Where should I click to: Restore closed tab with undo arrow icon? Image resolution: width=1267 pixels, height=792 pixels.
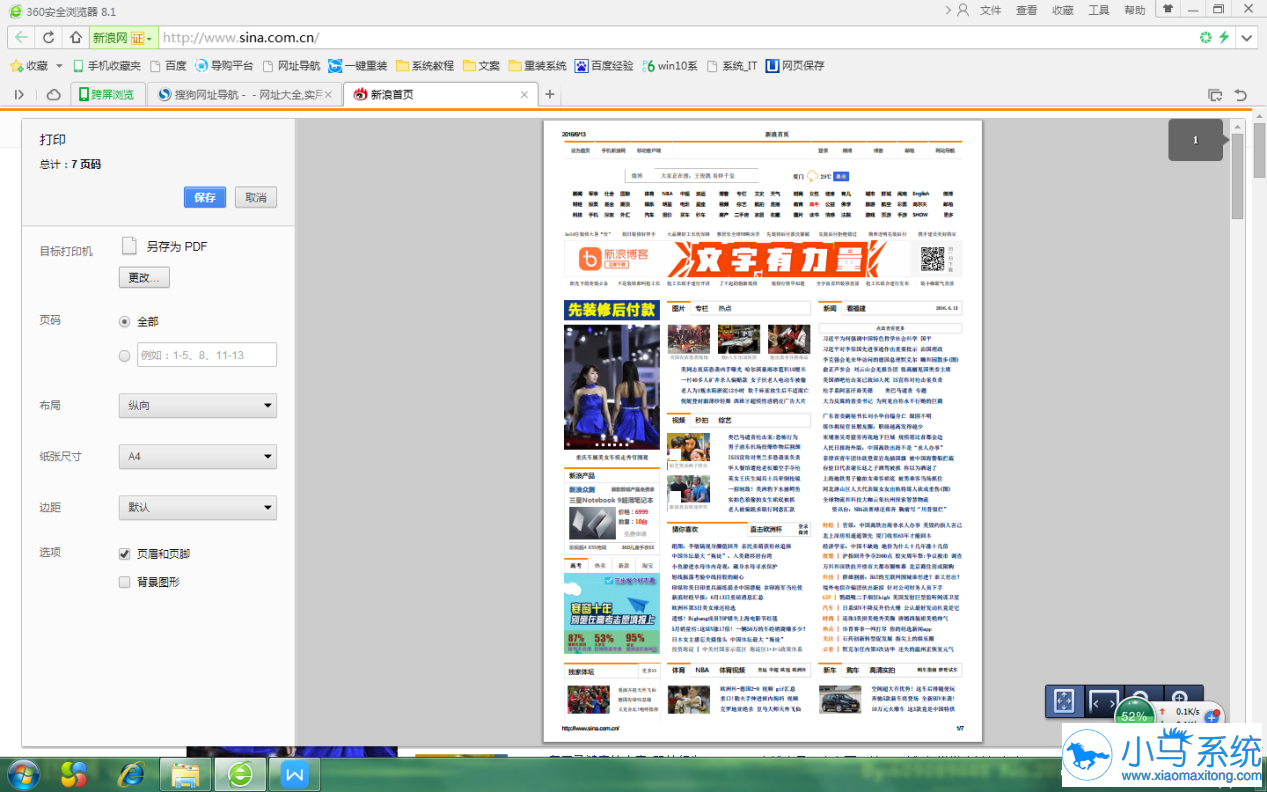pos(1241,95)
